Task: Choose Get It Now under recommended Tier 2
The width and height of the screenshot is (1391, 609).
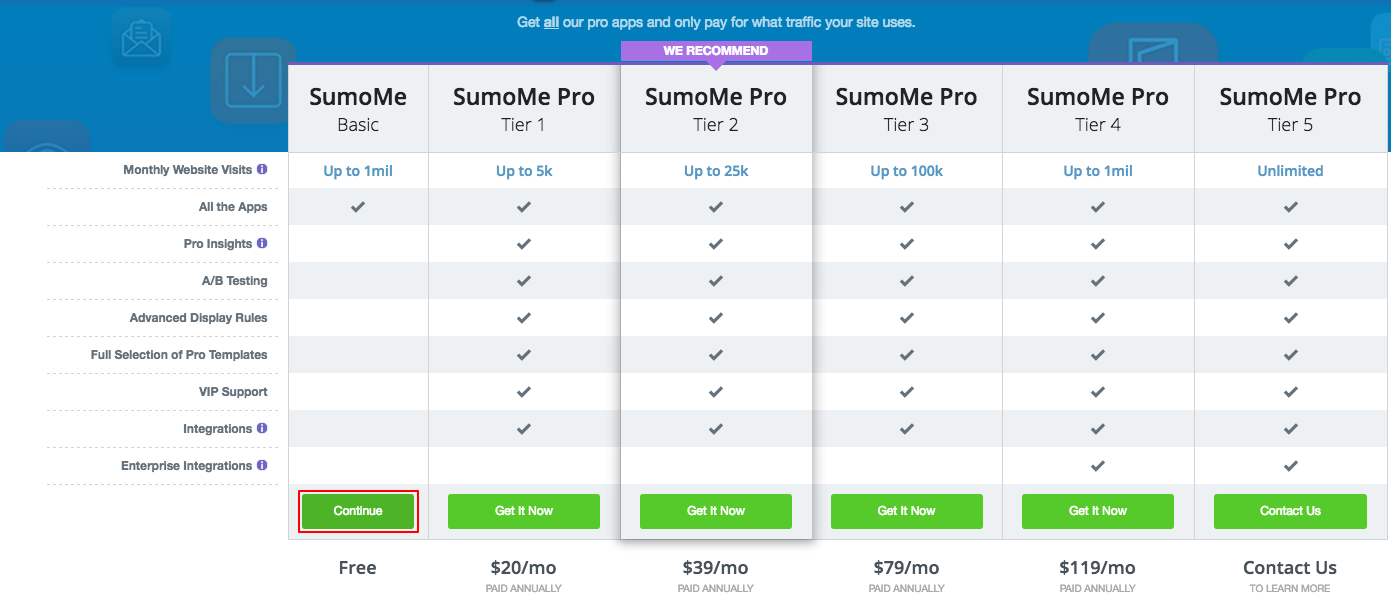Action: click(x=716, y=511)
